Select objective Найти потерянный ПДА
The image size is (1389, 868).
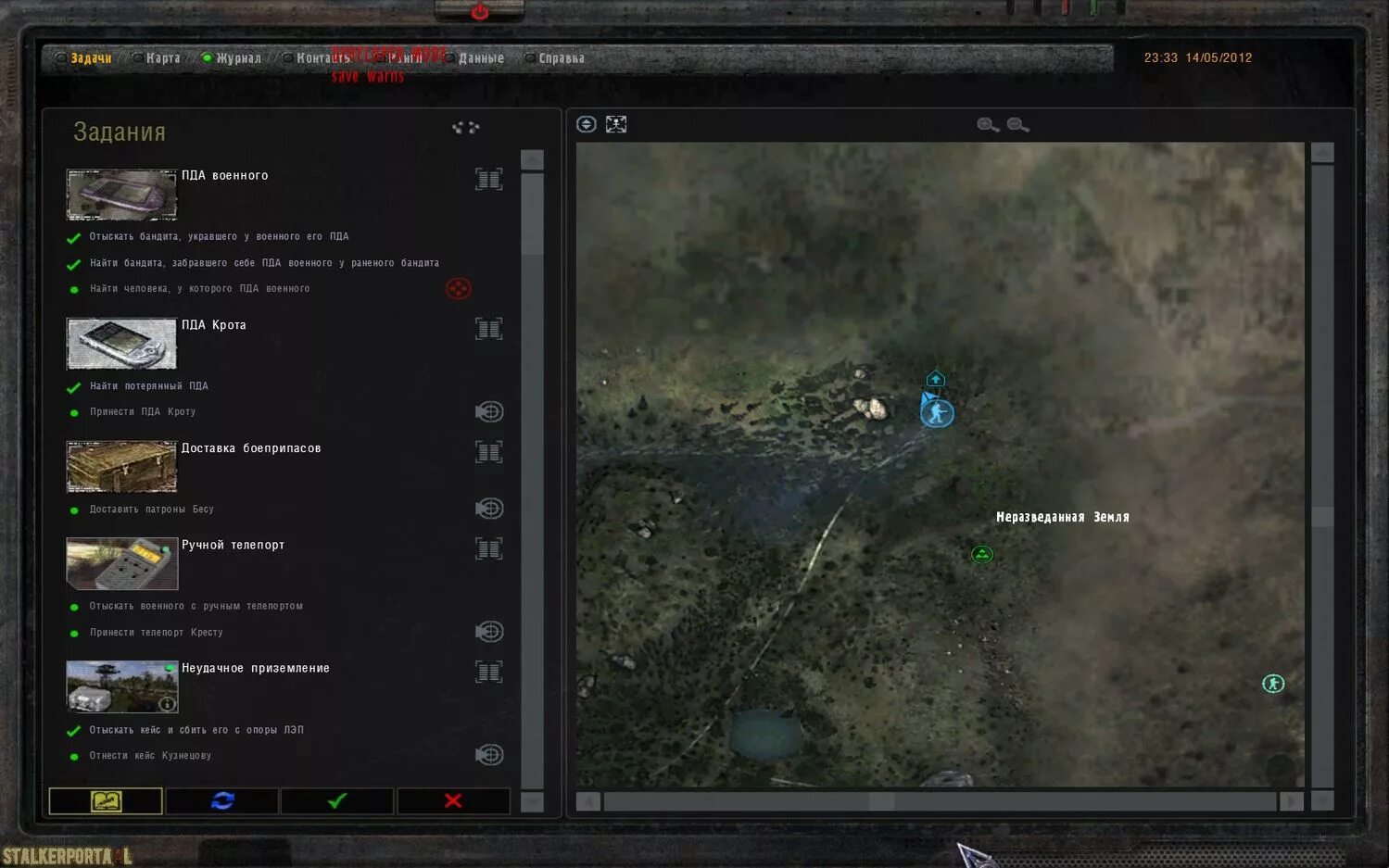point(149,385)
